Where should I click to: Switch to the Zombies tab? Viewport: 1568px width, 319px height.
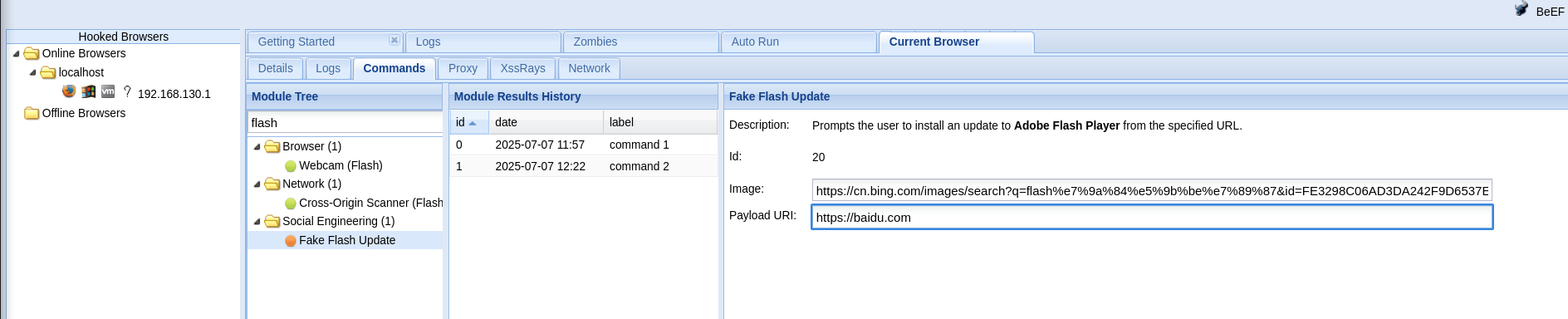pos(641,42)
